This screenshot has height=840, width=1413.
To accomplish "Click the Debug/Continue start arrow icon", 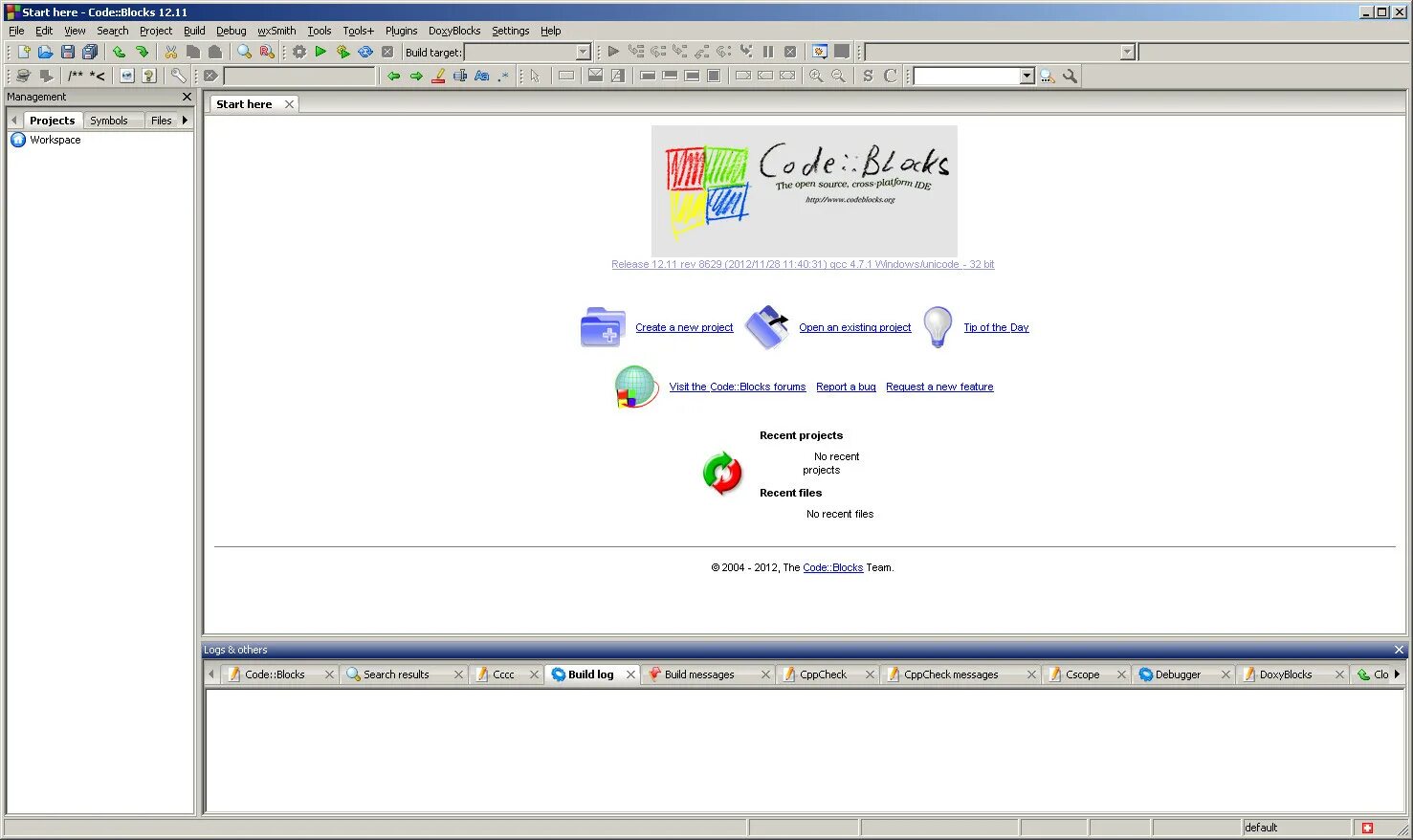I will 613,52.
